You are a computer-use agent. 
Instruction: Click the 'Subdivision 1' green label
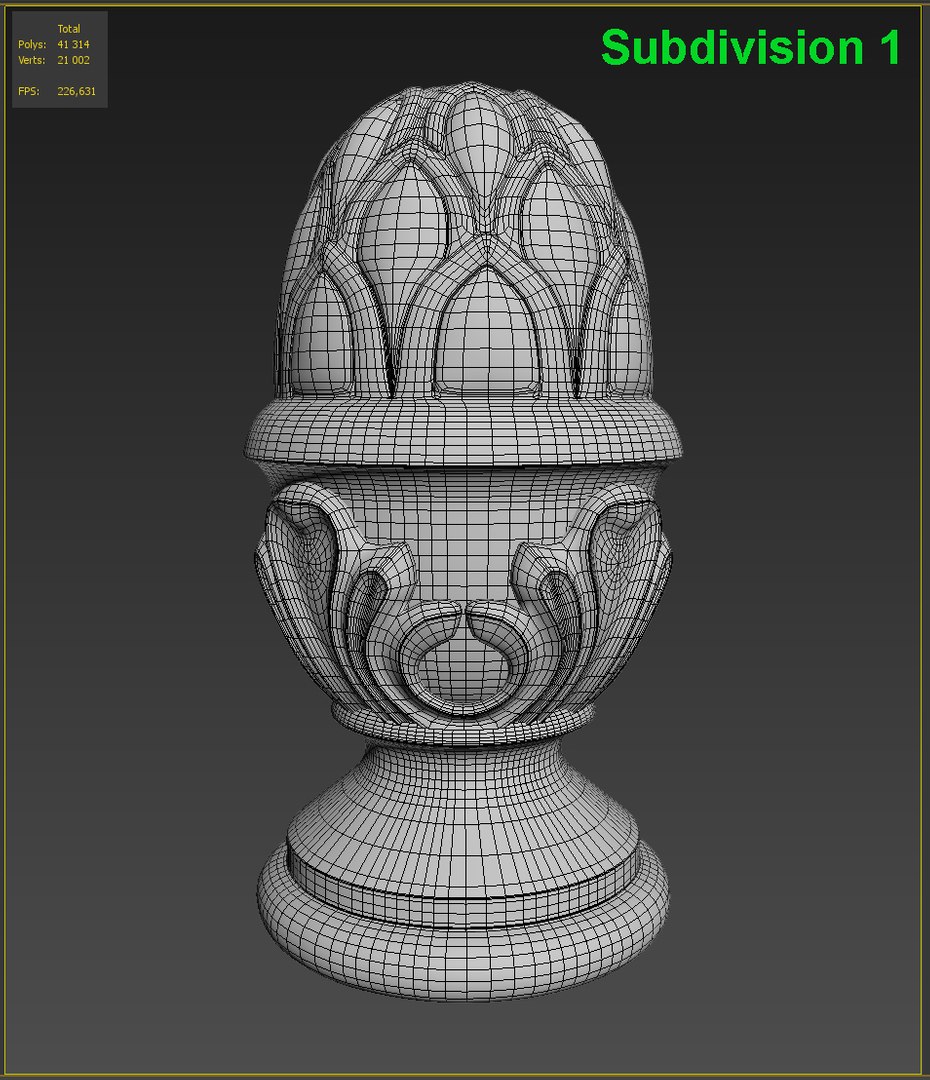click(750, 47)
